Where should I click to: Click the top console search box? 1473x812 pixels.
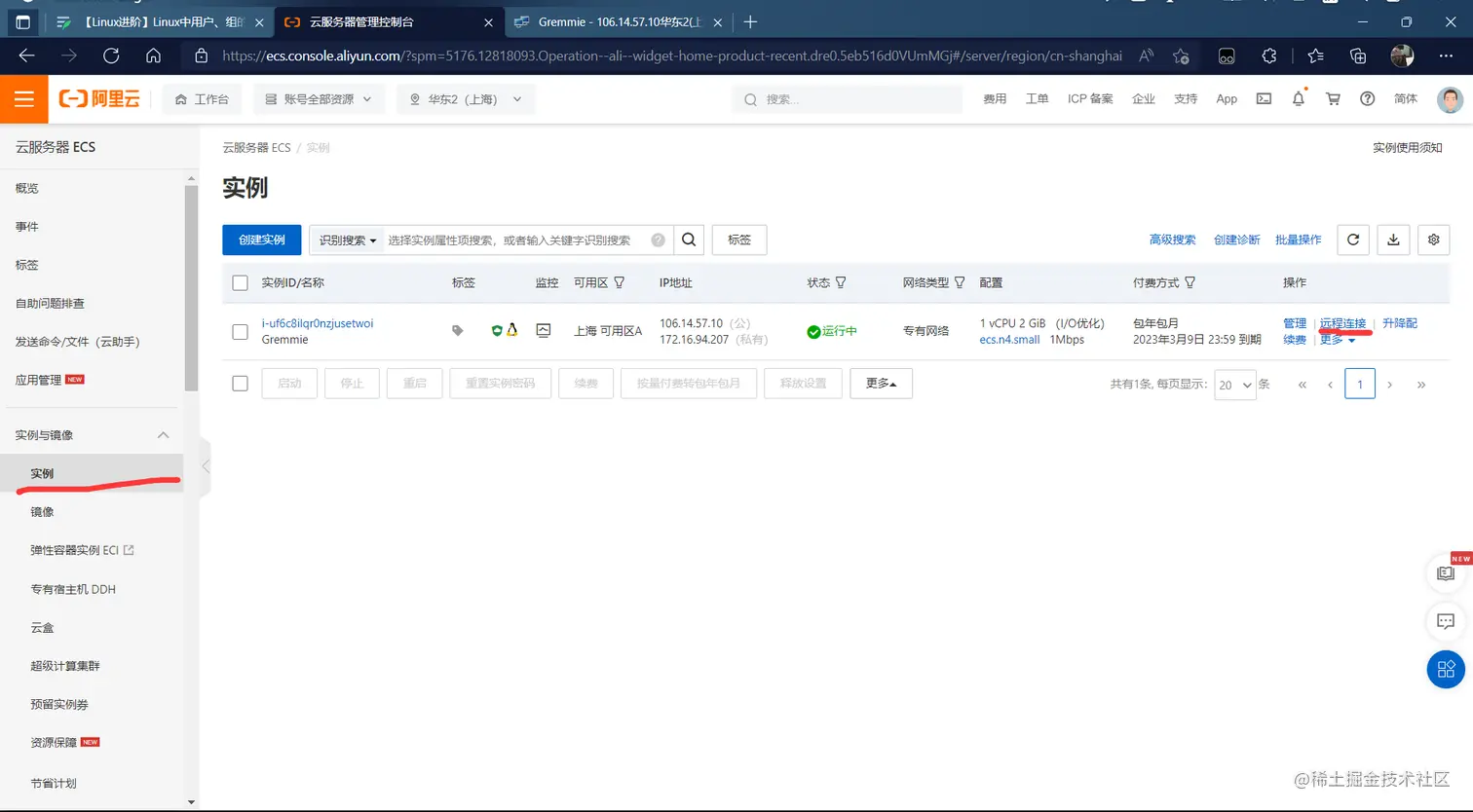(x=847, y=99)
